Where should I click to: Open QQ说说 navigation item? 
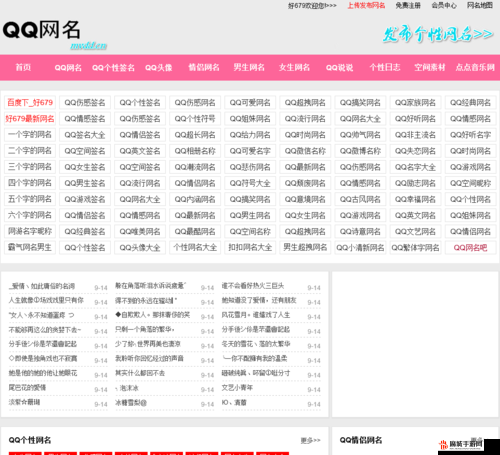pyautogui.click(x=339, y=68)
